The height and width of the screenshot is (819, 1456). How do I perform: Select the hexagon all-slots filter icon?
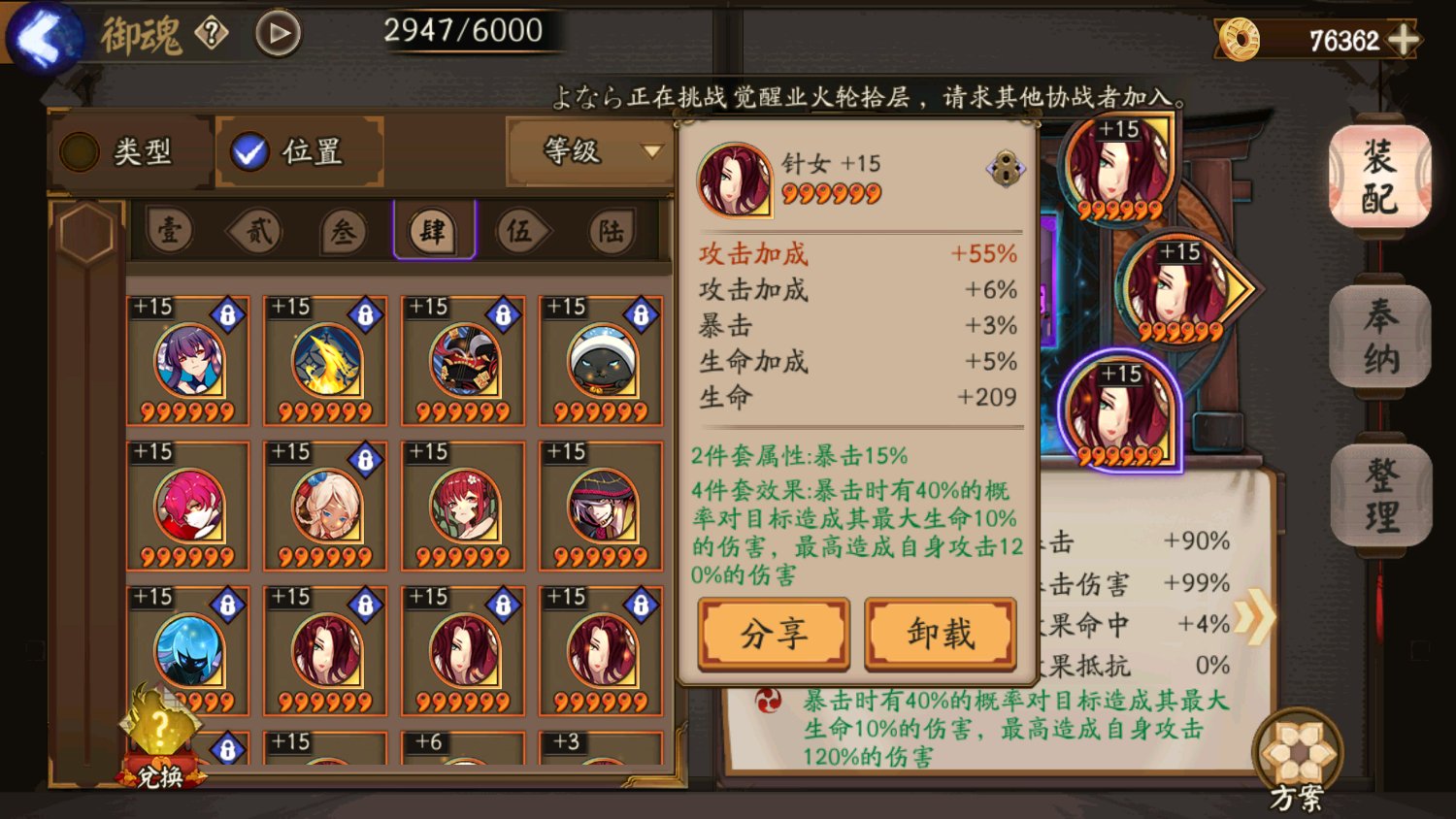(86, 233)
